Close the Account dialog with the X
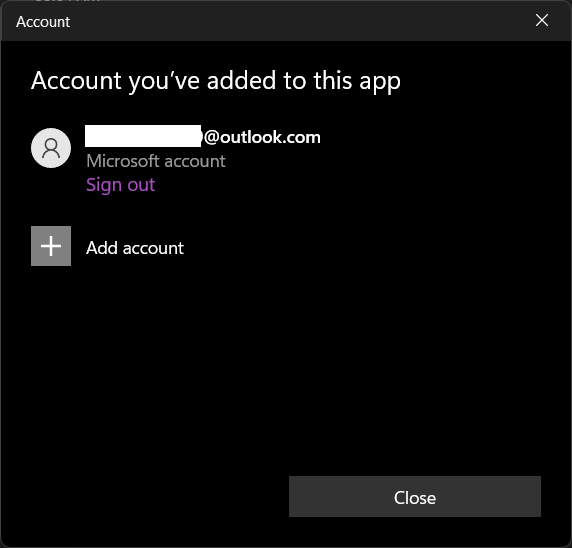Image resolution: width=572 pixels, height=548 pixels. [x=542, y=20]
